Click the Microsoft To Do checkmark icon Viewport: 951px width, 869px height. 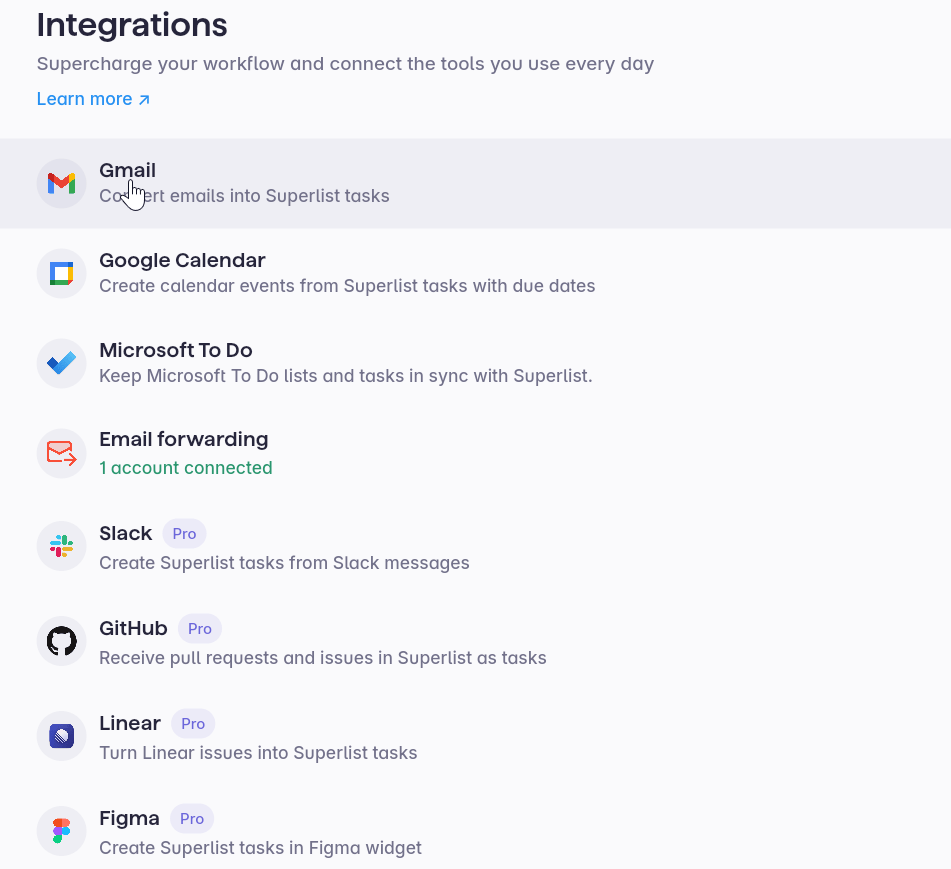point(62,364)
